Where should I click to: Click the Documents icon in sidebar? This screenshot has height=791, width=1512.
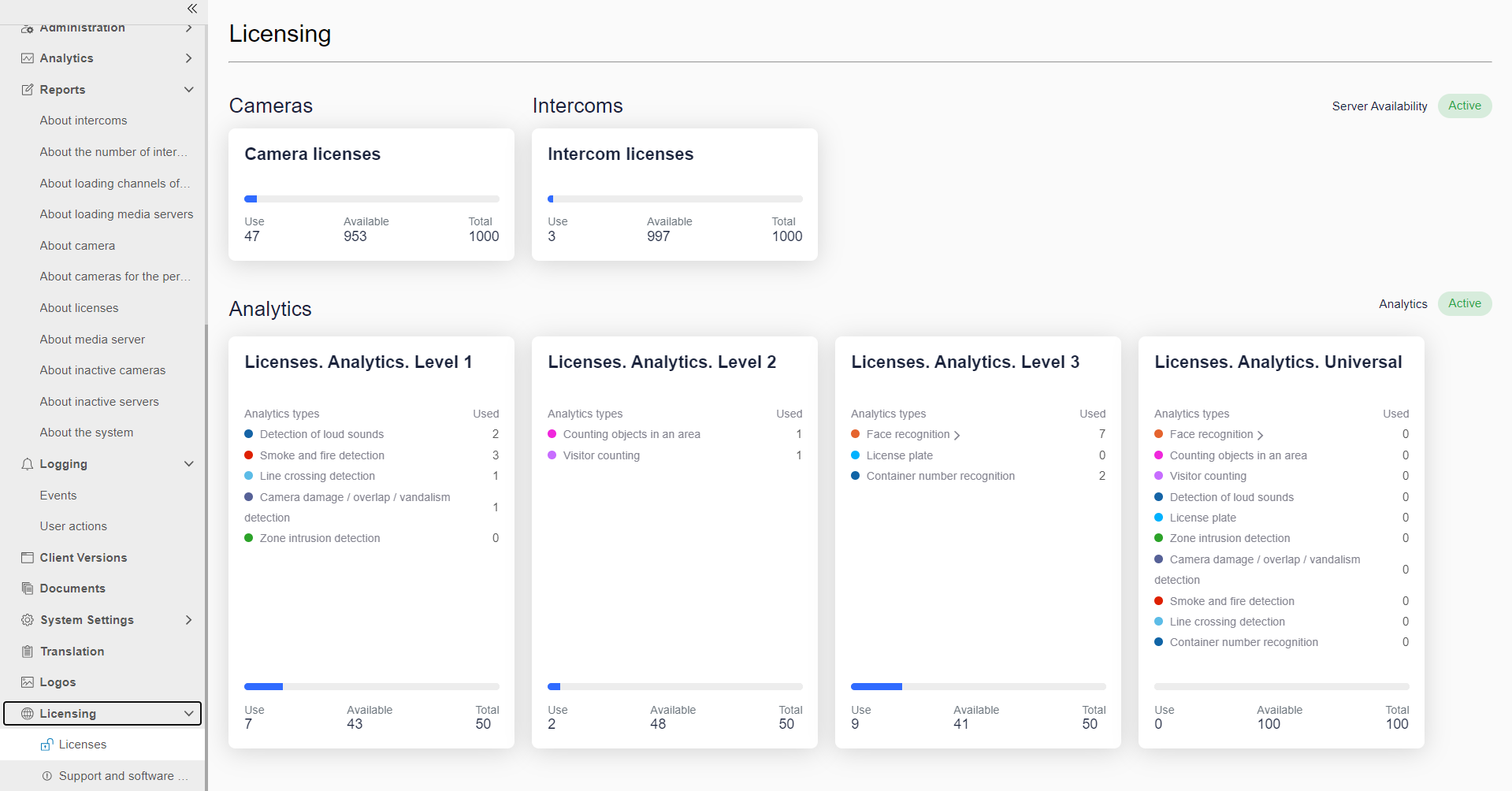28,589
